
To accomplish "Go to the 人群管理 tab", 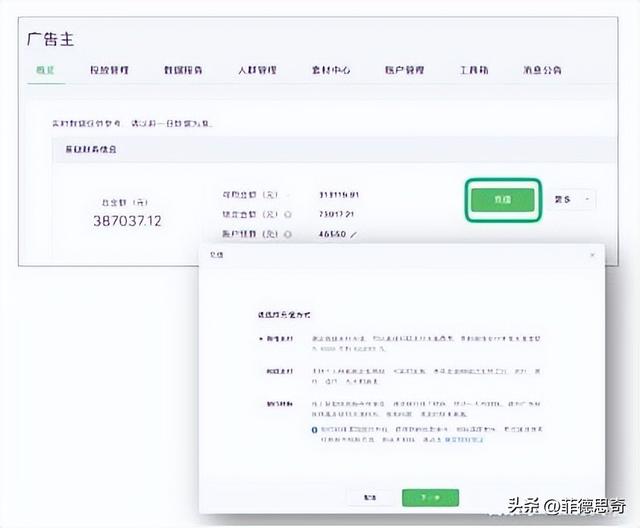I will click(257, 70).
